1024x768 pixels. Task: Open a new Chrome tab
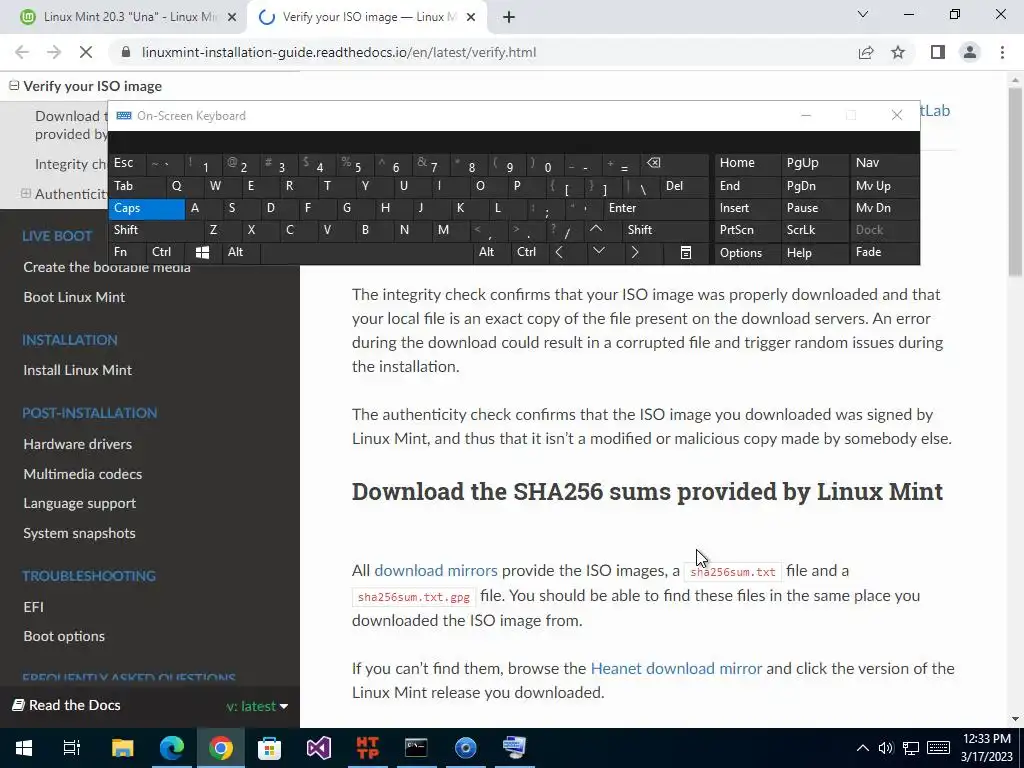[509, 17]
